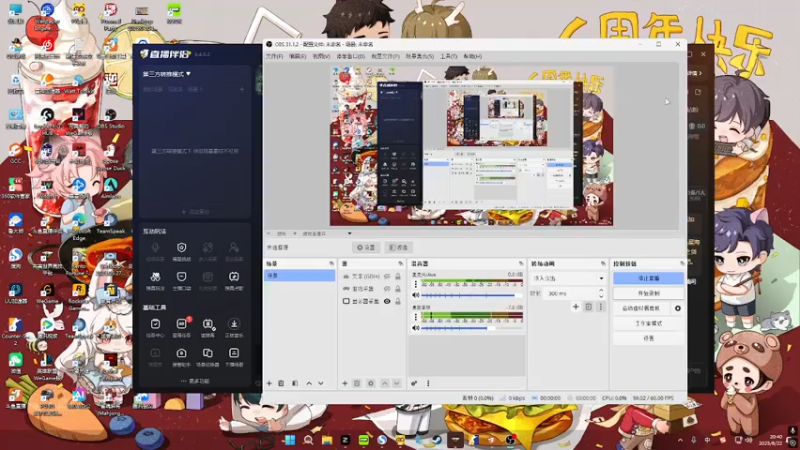Open the Edit menu in OBS

[x=297, y=57]
